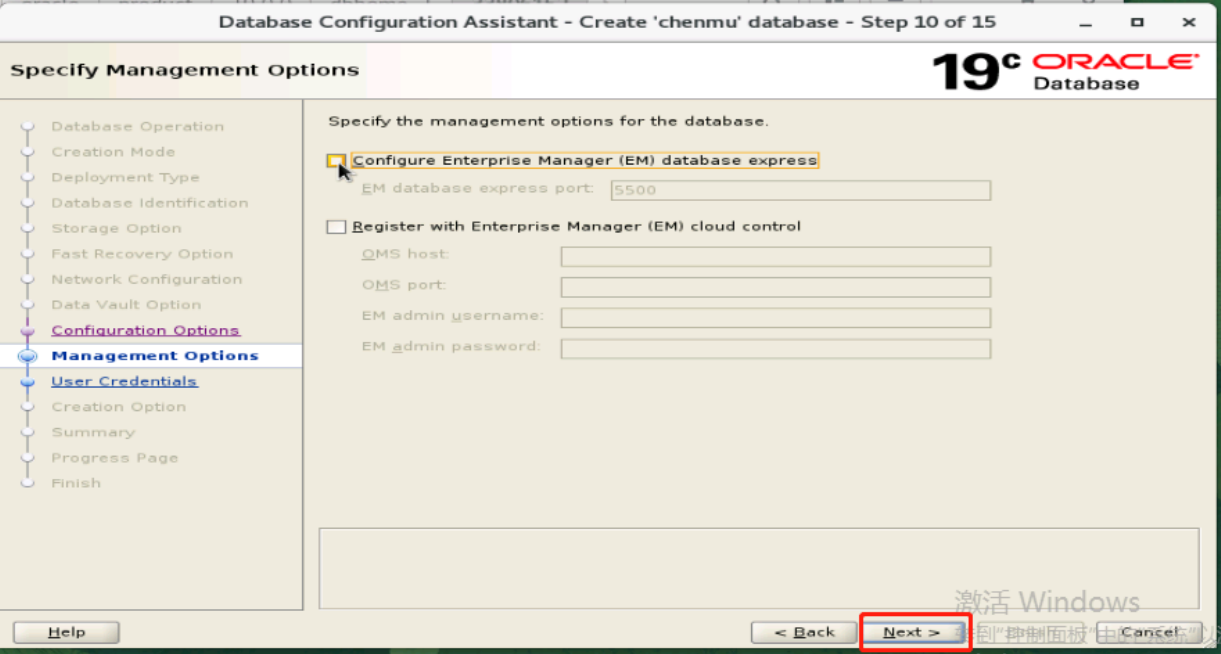Click Database Identification step label
Image resolution: width=1221 pixels, height=654 pixels.
point(149,203)
